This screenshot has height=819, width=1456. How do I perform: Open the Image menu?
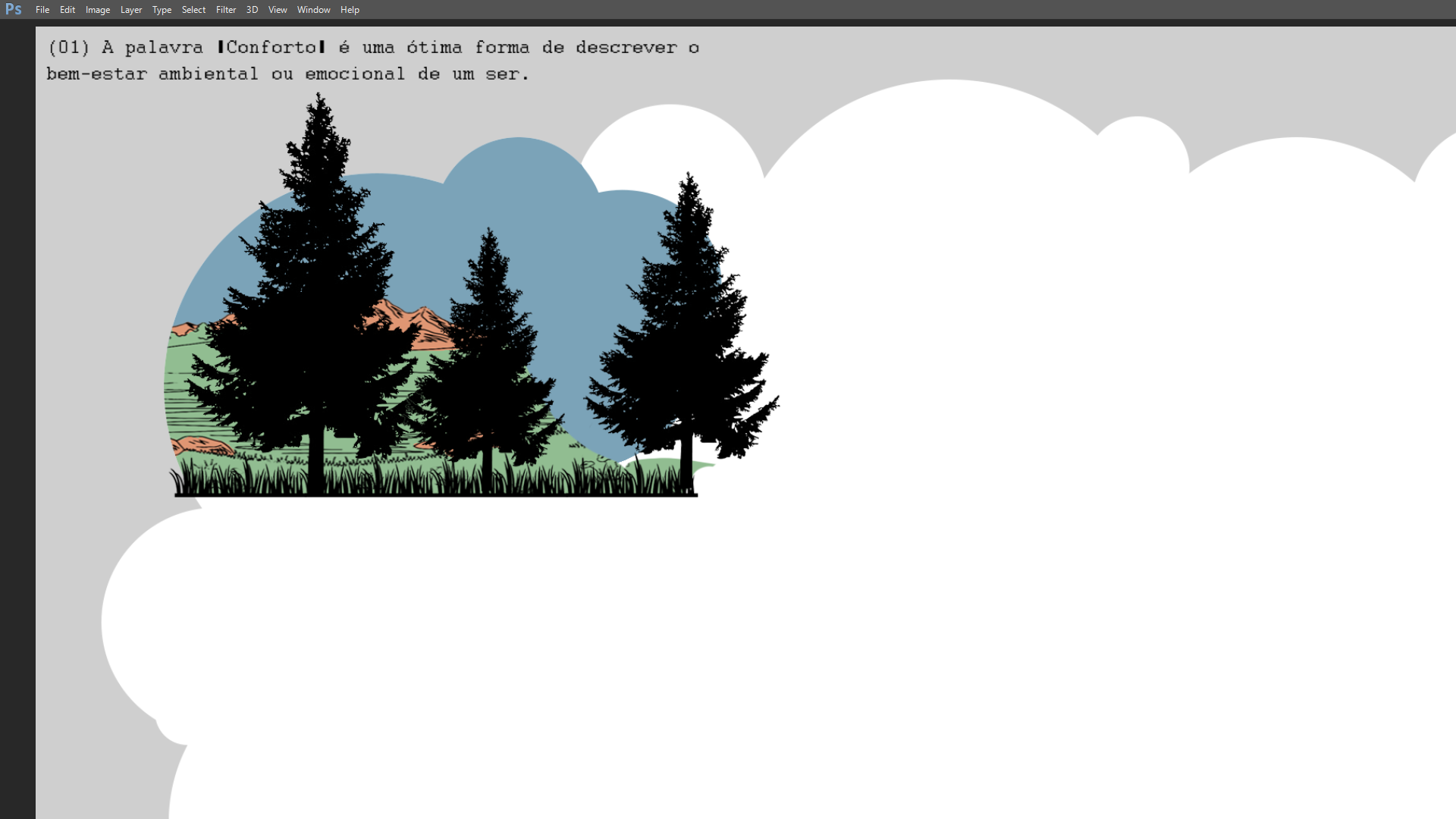point(98,10)
